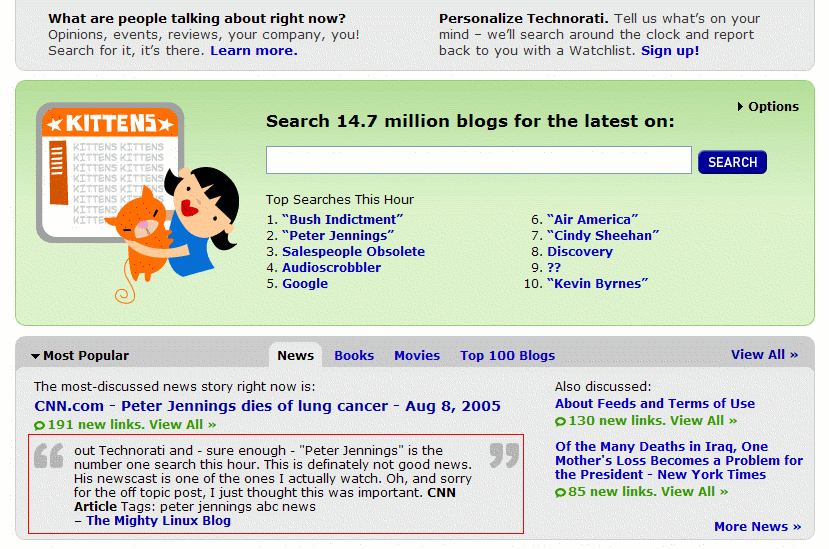The image size is (829, 549).
Task: Open the New York Times Iraq story link
Action: (679, 461)
